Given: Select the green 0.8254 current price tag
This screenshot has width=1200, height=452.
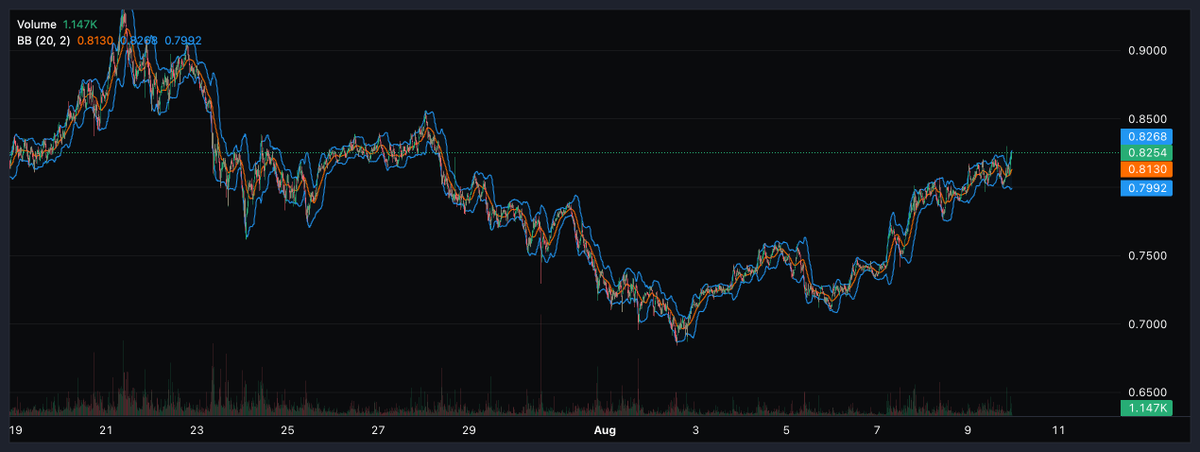Looking at the screenshot, I should pos(1144,153).
